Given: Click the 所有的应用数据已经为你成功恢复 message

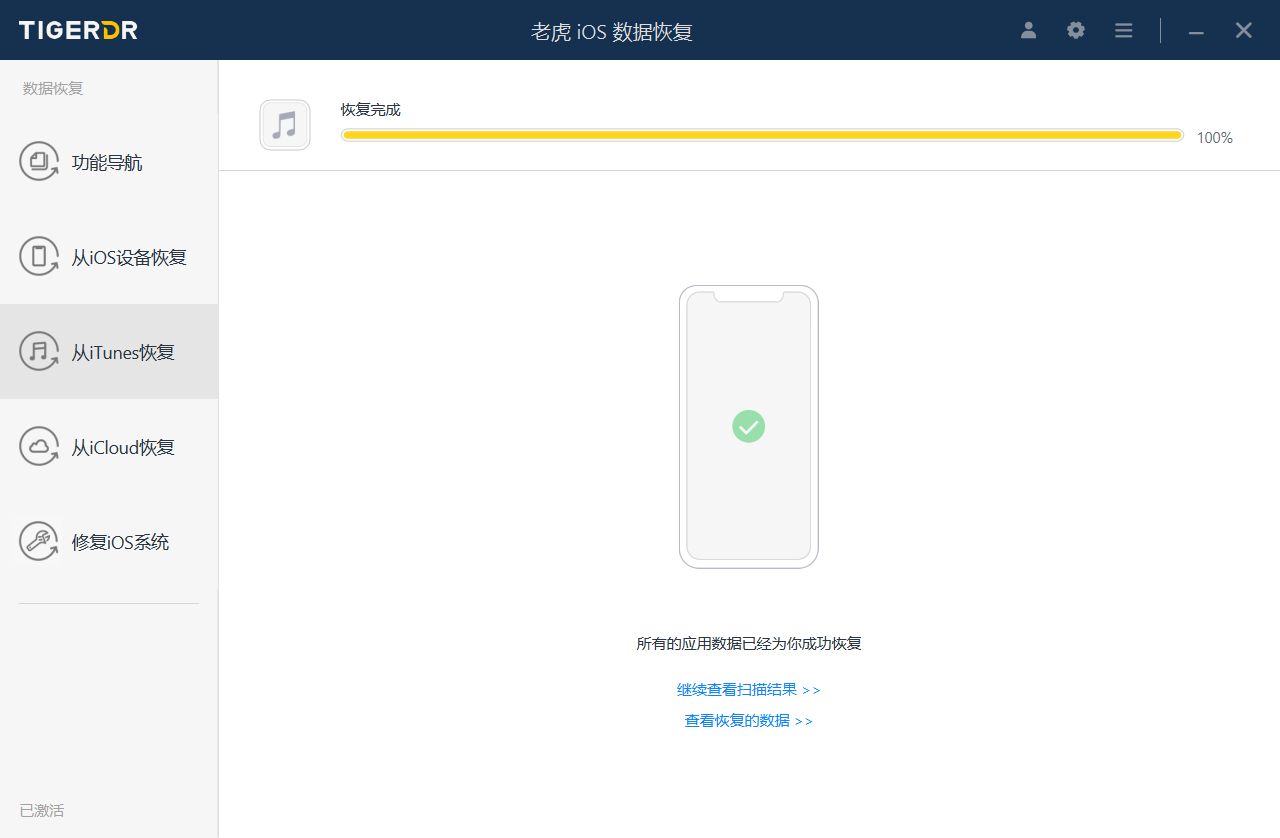Looking at the screenshot, I should pos(748,644).
